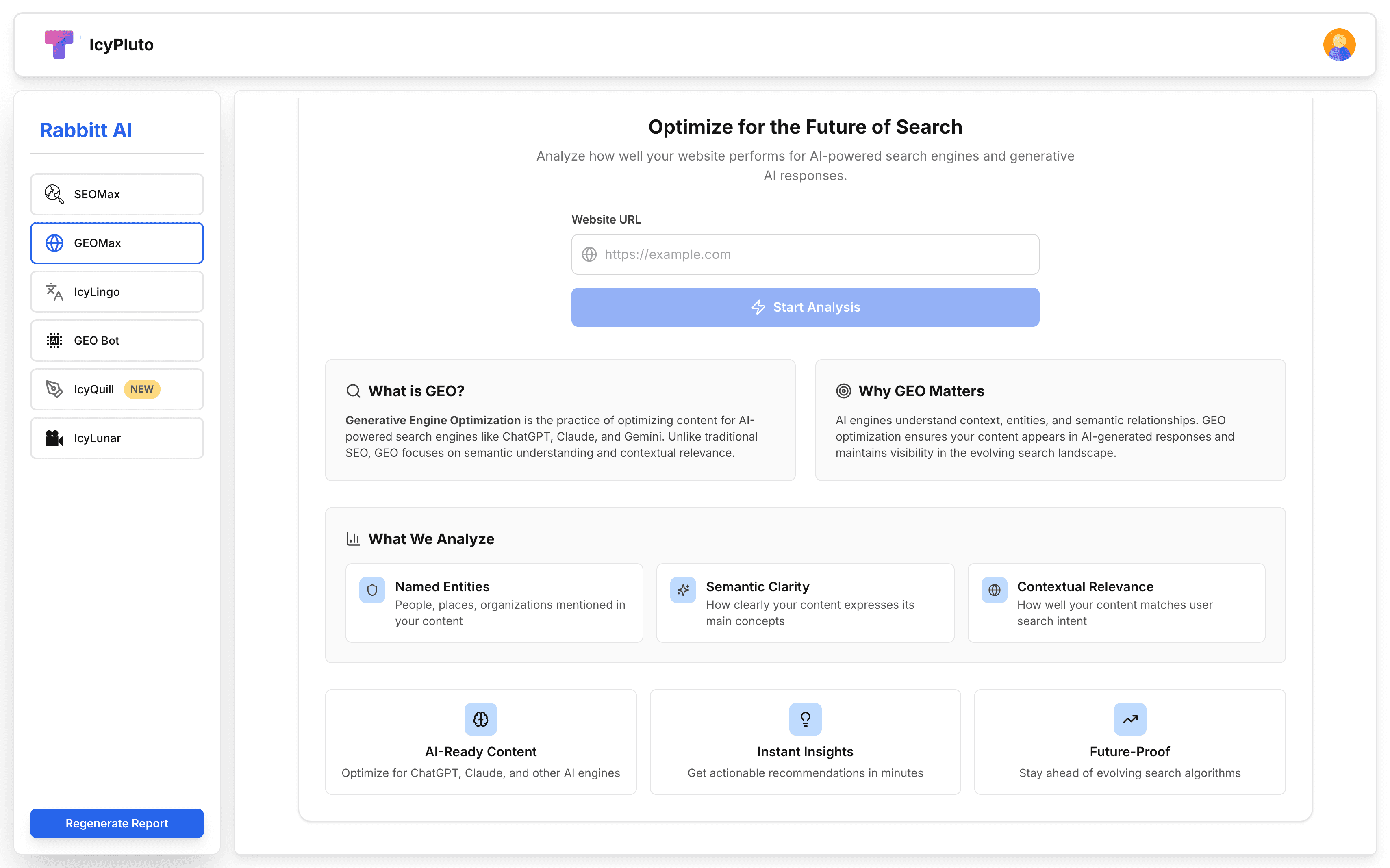This screenshot has width=1390, height=868.
Task: Select the Semantic Clarity sparkle icon
Action: click(x=683, y=590)
